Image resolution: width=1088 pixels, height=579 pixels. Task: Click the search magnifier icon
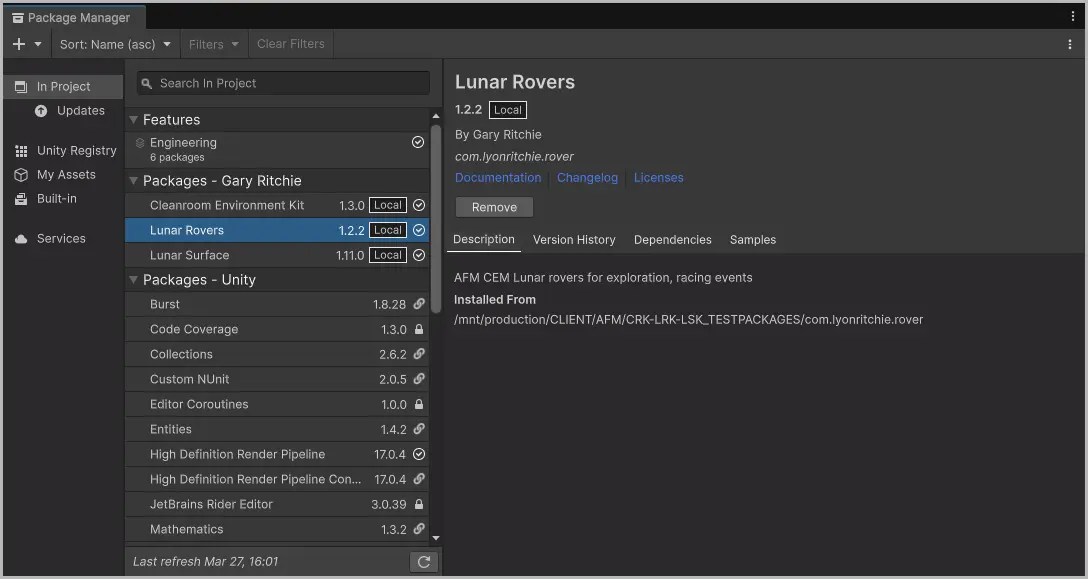[x=147, y=83]
